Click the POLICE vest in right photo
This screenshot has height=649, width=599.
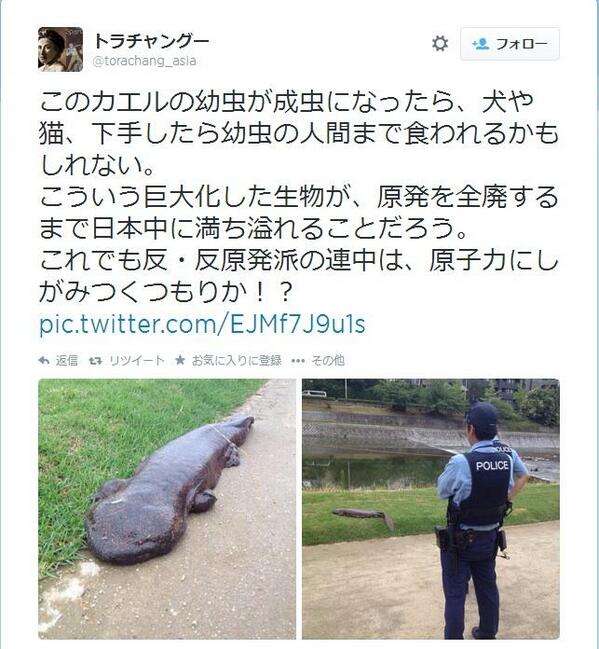tap(486, 487)
